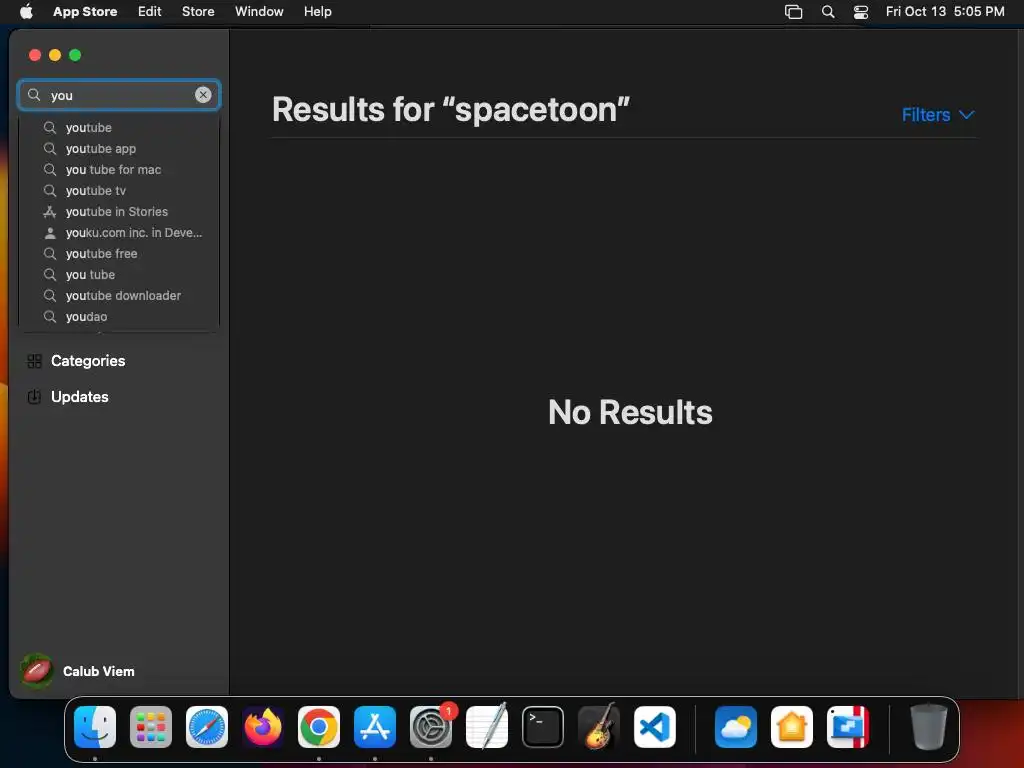1024x768 pixels.
Task: Choose the "you tube" suggestion
Action: 120,274
